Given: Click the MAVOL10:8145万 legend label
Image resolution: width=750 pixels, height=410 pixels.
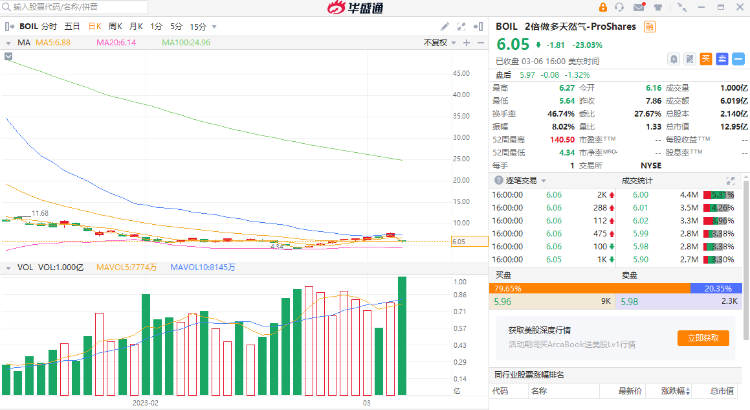Looking at the screenshot, I should point(203,267).
